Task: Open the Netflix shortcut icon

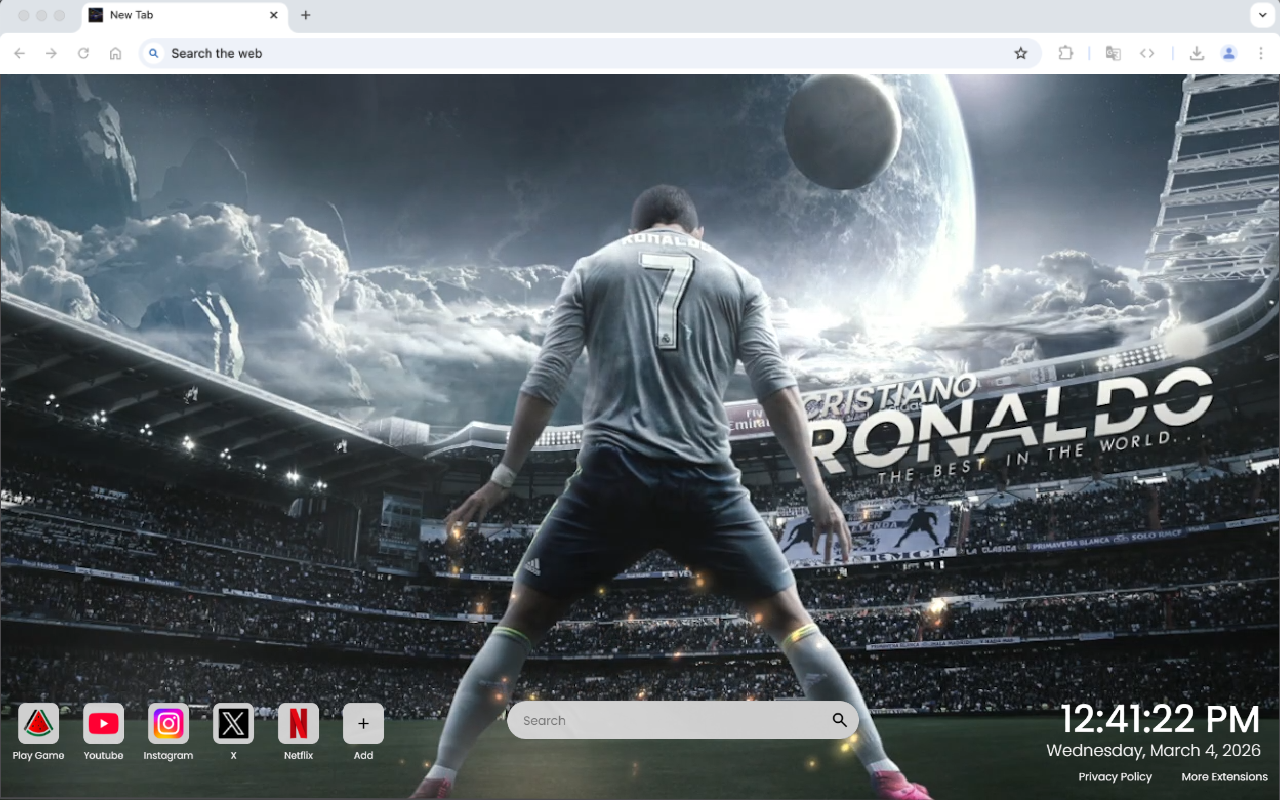Action: pyautogui.click(x=298, y=723)
